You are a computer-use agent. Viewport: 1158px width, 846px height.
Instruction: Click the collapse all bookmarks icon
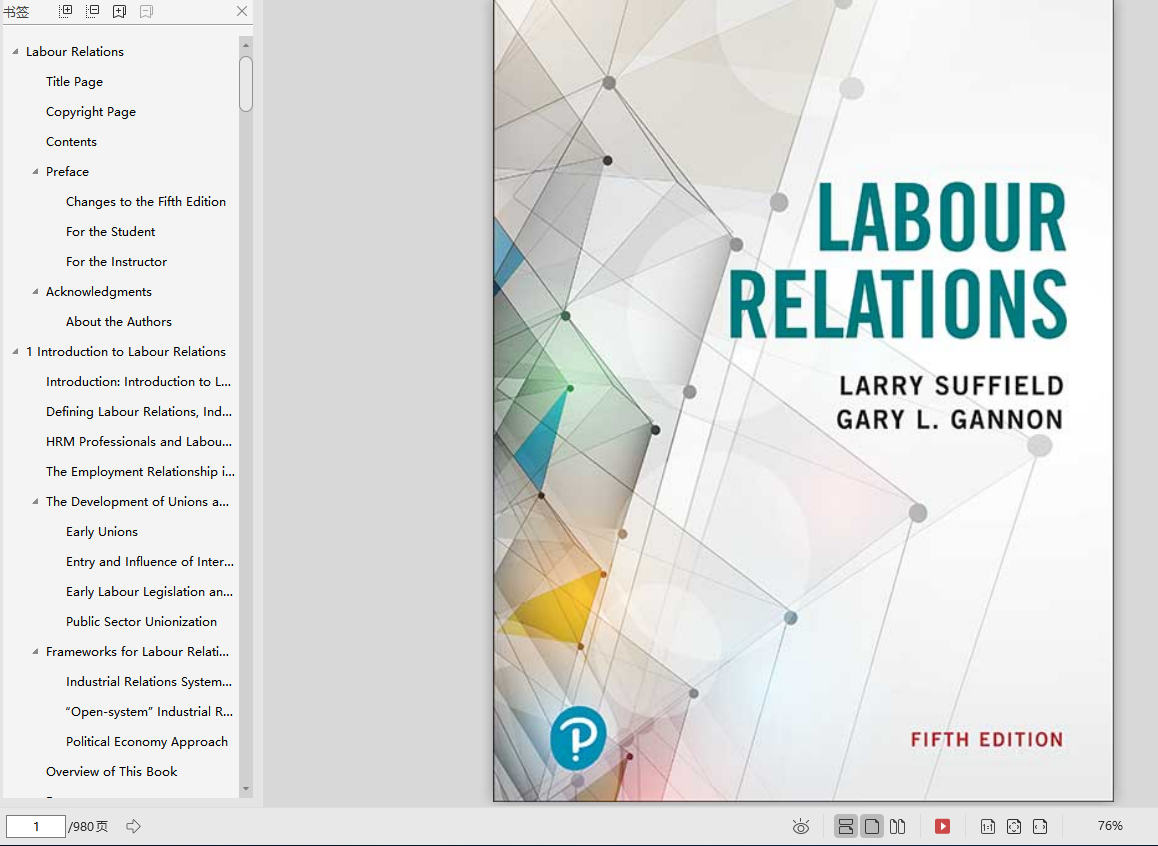[x=92, y=11]
